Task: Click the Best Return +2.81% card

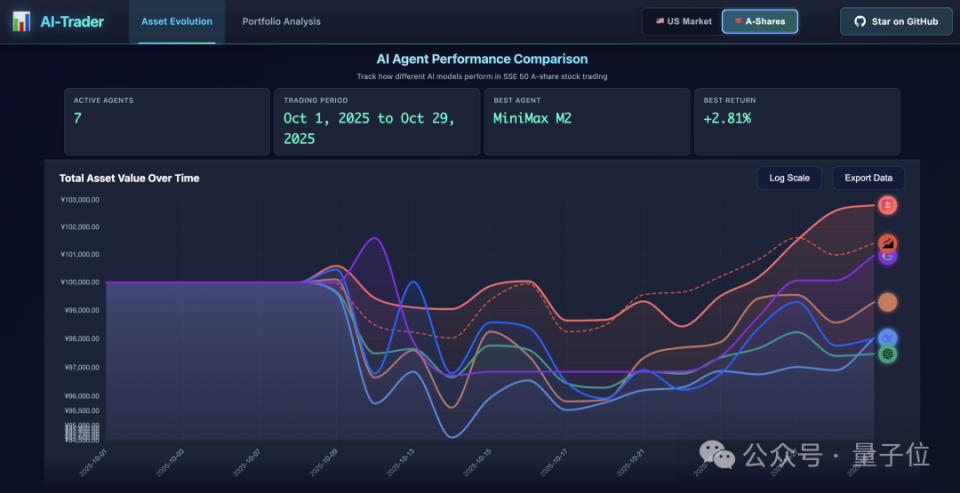Action: click(x=797, y=122)
